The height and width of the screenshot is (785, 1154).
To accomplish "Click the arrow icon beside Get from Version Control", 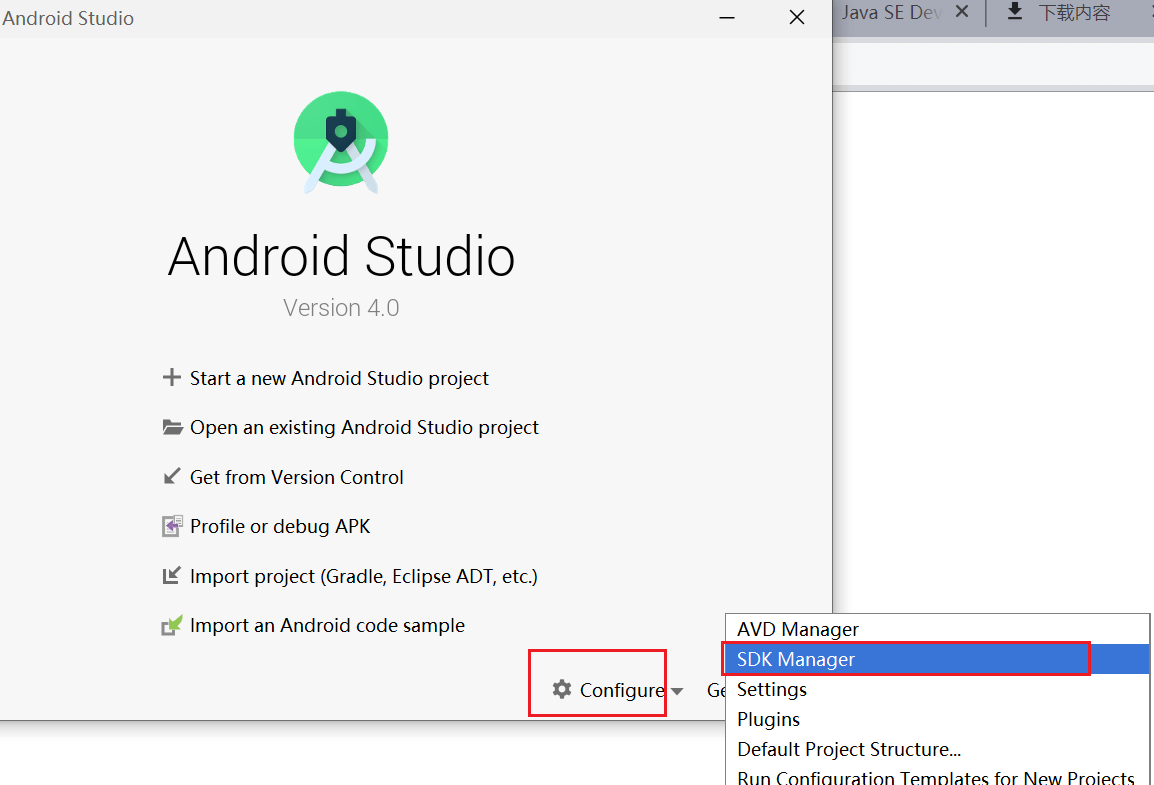I will (171, 477).
